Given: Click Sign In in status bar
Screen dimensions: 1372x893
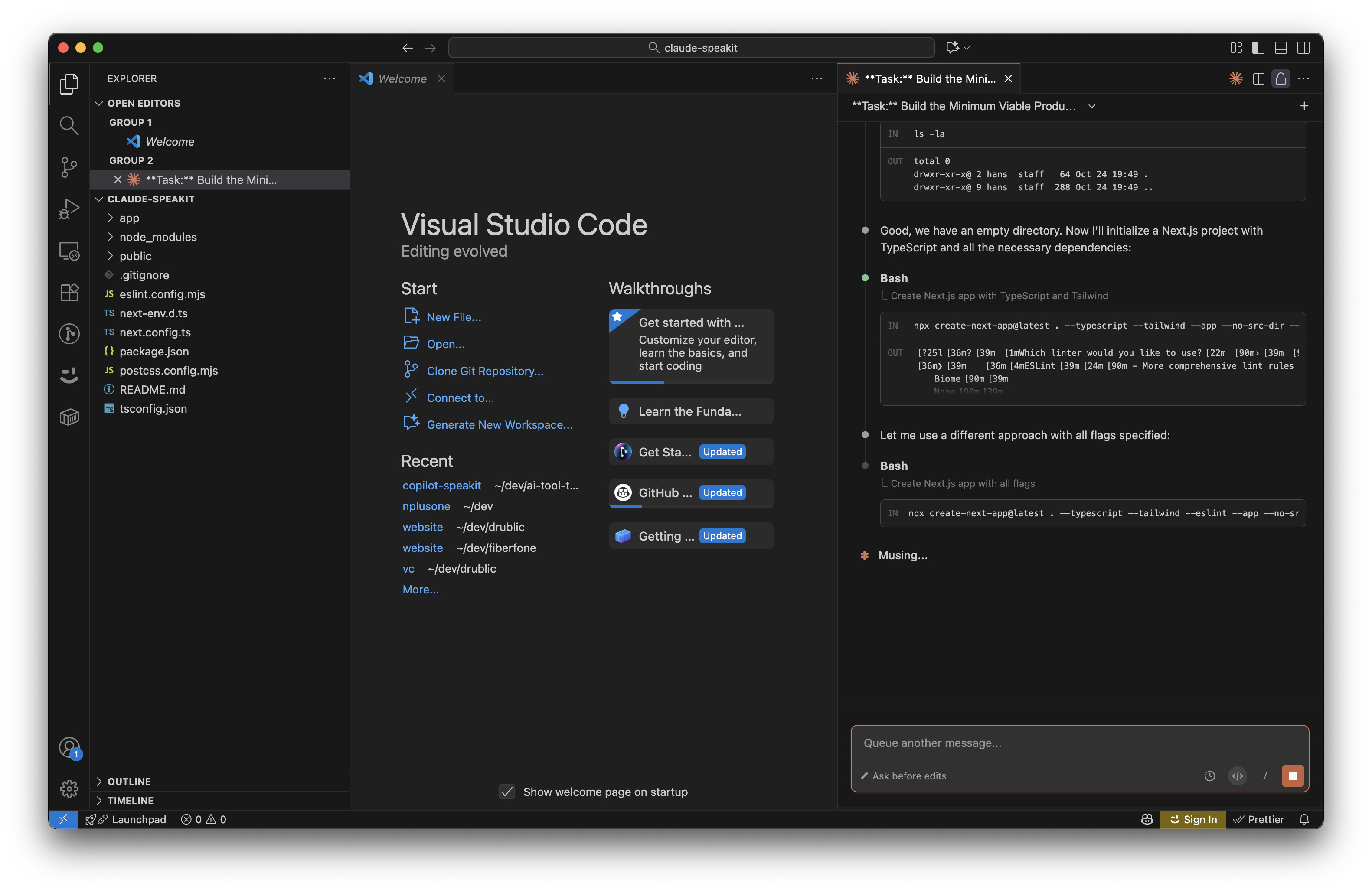Looking at the screenshot, I should [1193, 819].
